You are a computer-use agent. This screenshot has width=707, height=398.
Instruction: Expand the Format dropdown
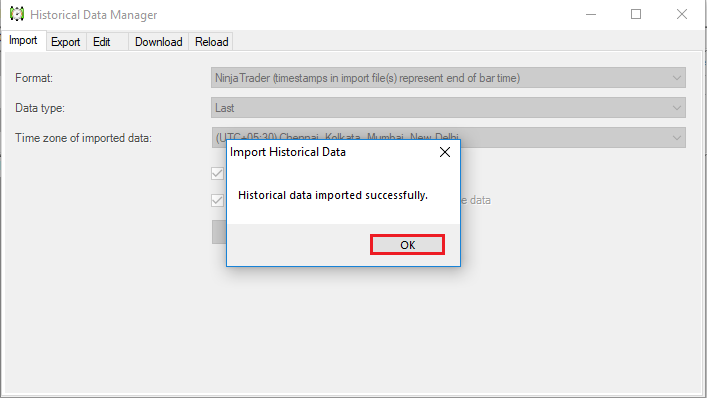(448, 78)
